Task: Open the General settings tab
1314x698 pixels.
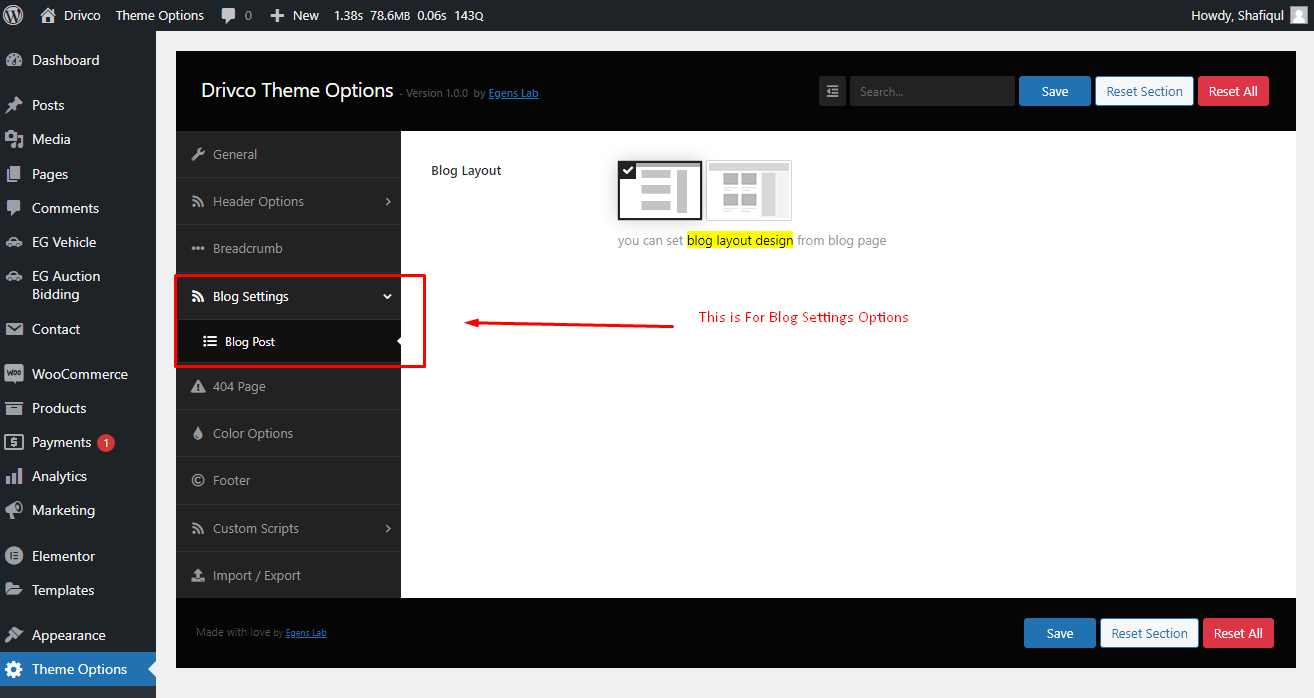Action: [288, 154]
